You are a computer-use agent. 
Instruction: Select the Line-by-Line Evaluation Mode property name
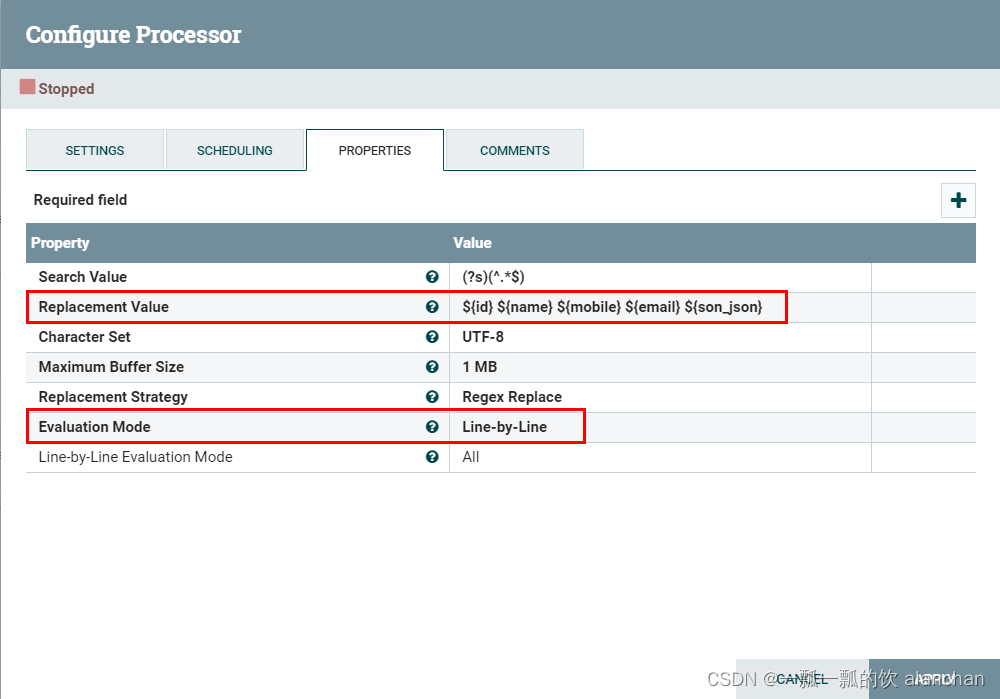pos(135,457)
